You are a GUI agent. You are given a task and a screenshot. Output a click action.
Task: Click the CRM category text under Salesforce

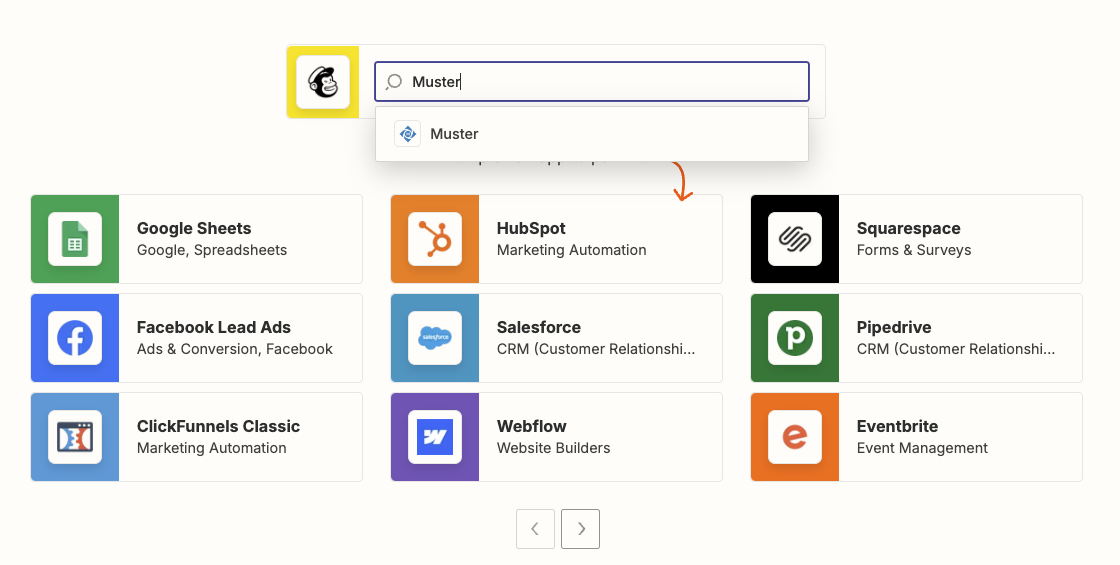(x=596, y=349)
